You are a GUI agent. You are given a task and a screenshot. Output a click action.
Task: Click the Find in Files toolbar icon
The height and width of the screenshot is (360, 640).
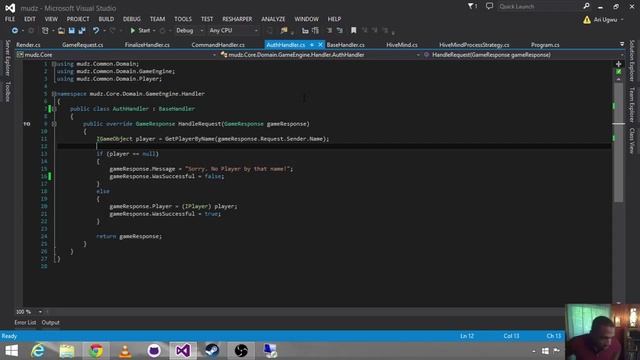(284, 31)
